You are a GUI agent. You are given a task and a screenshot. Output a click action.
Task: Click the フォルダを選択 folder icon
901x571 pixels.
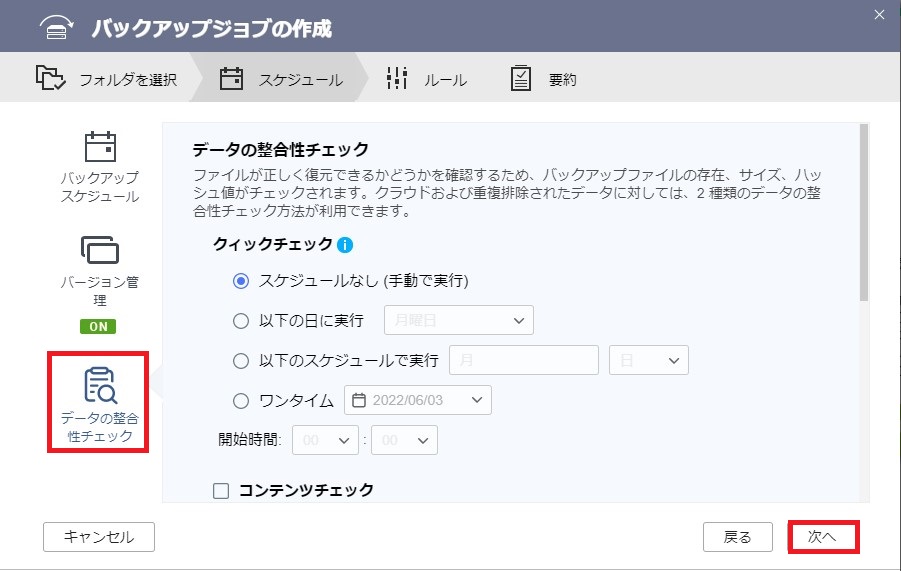point(51,78)
